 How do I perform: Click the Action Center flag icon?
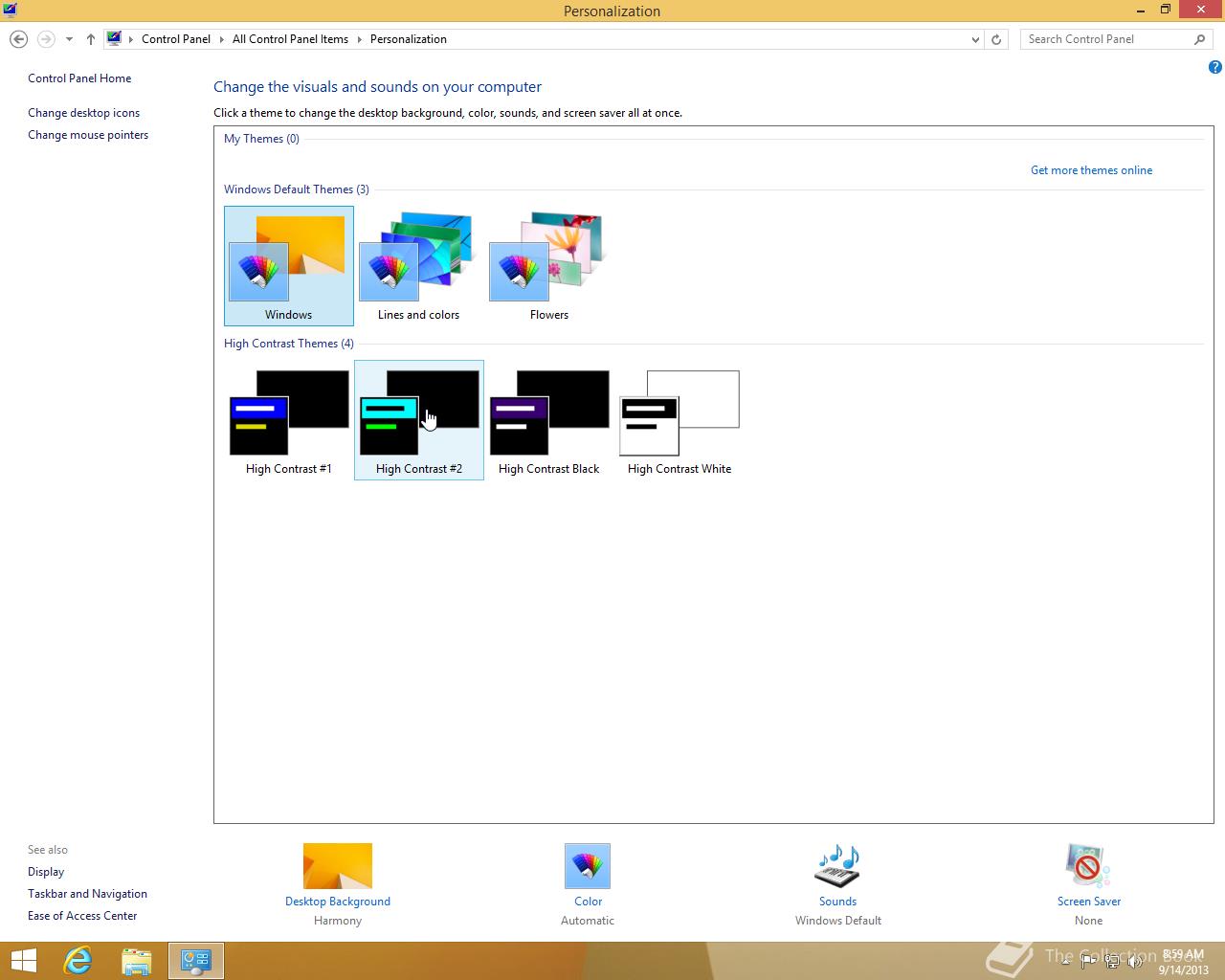click(x=1089, y=962)
